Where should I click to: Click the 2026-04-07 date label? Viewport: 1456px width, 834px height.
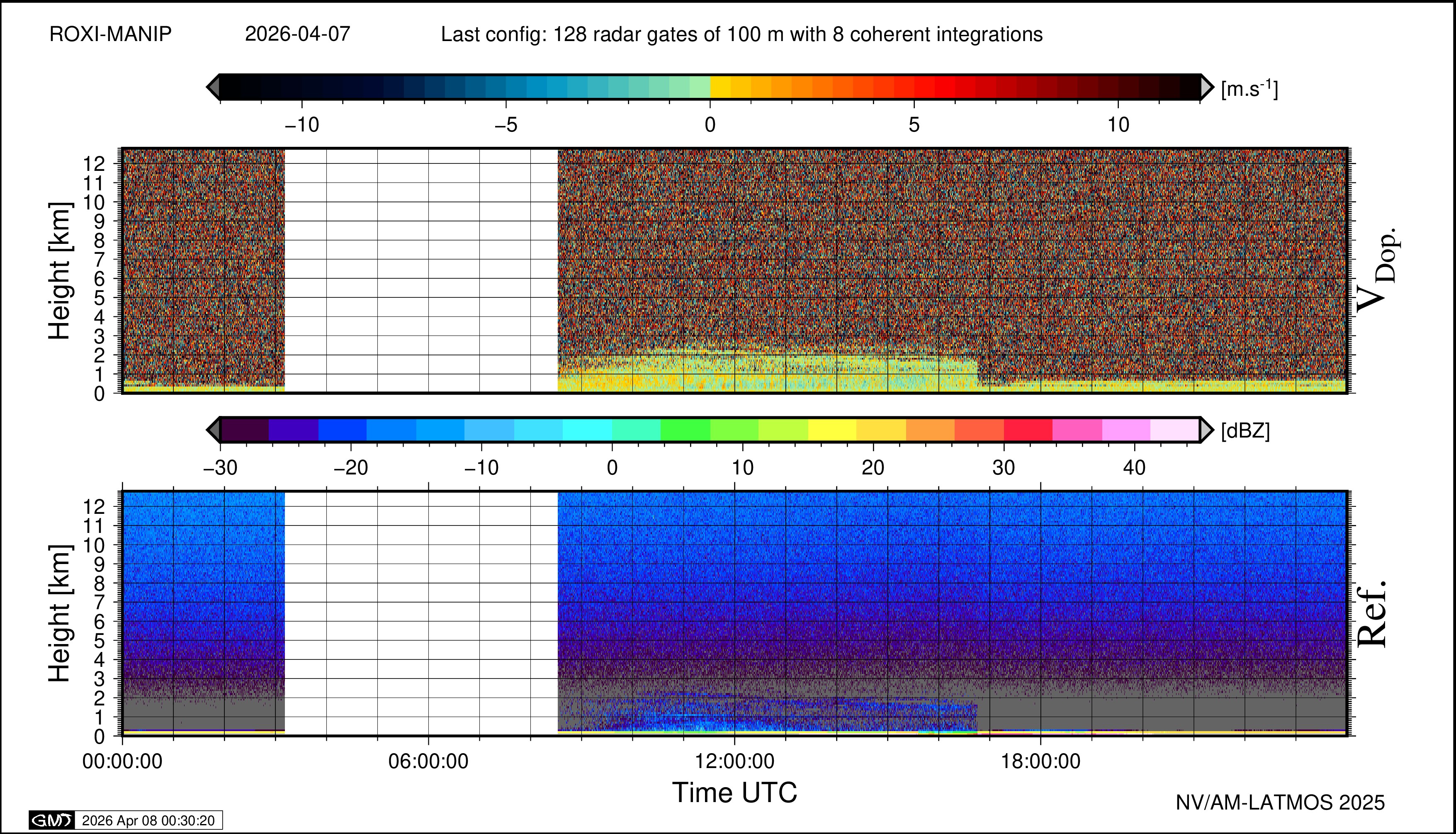[297, 34]
